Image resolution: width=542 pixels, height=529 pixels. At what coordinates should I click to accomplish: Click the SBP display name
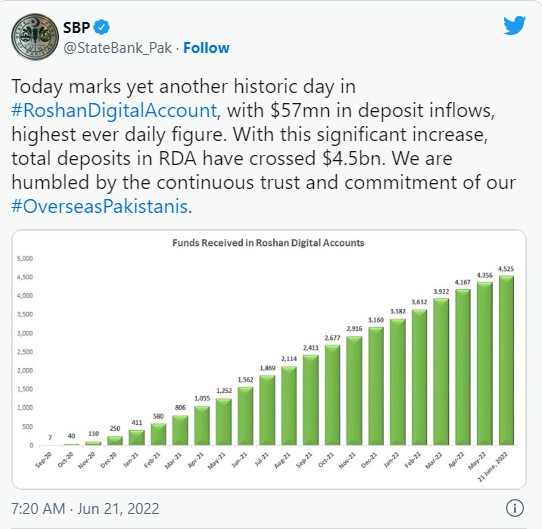tap(76, 27)
